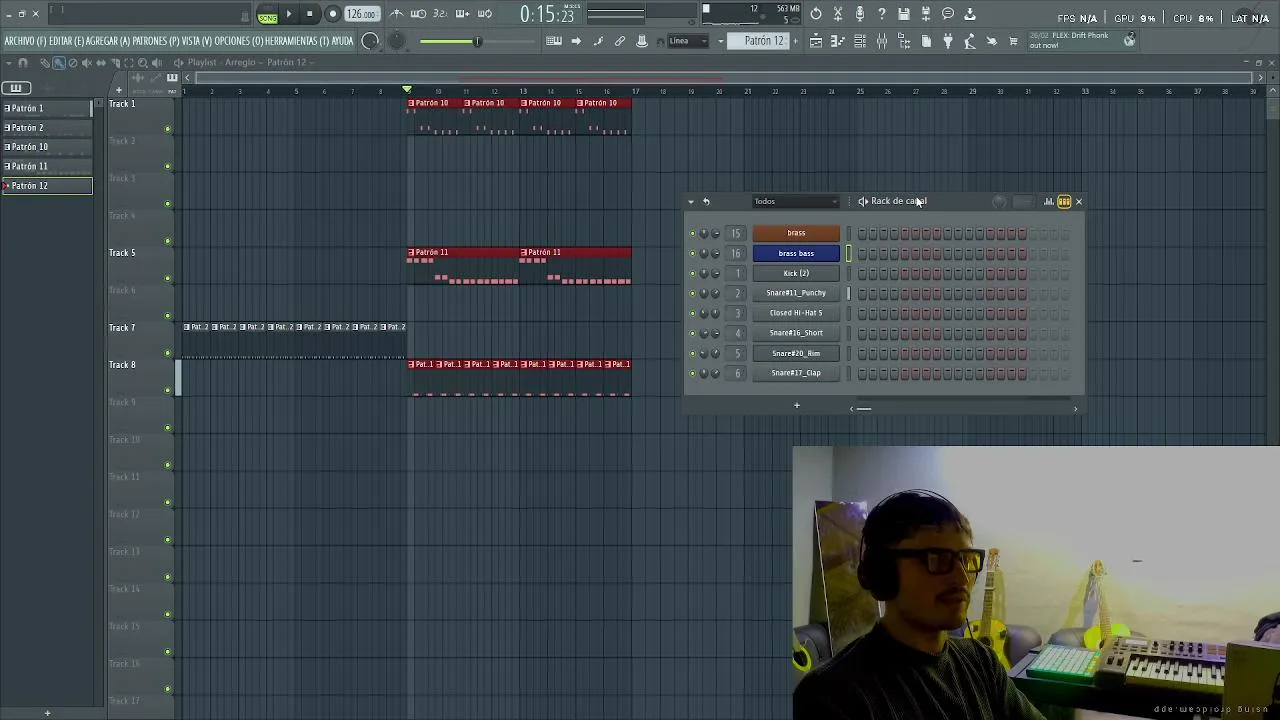Open the Snare#16_Short channel button
1280x720 pixels.
point(796,333)
